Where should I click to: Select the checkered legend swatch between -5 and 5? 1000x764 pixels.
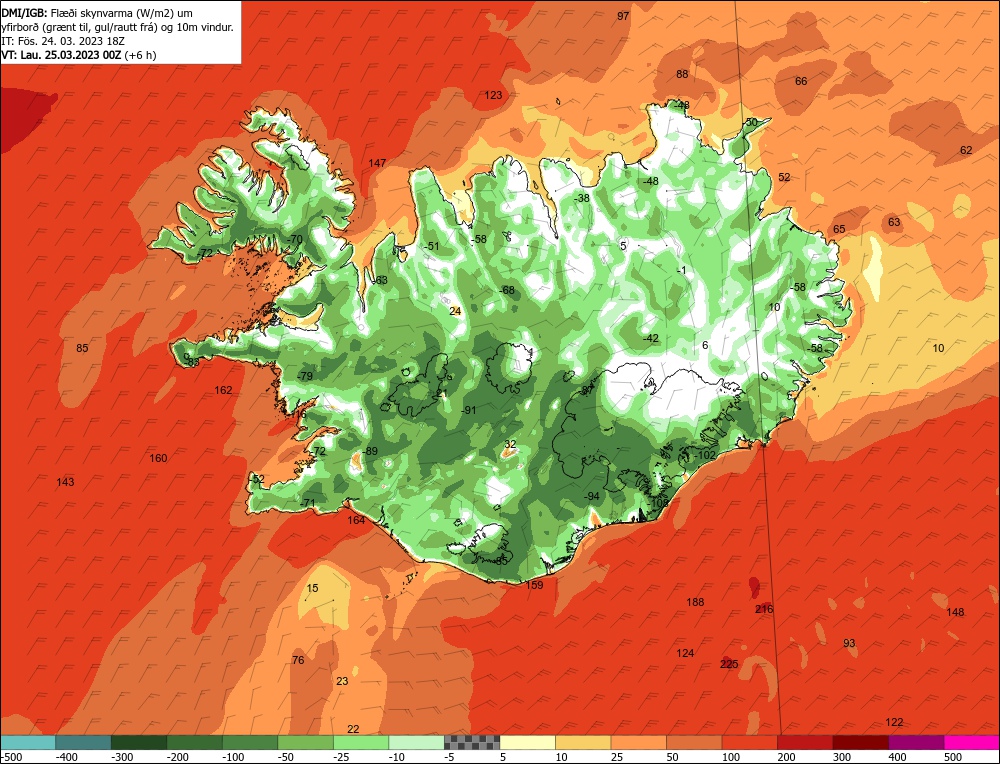[x=472, y=742]
